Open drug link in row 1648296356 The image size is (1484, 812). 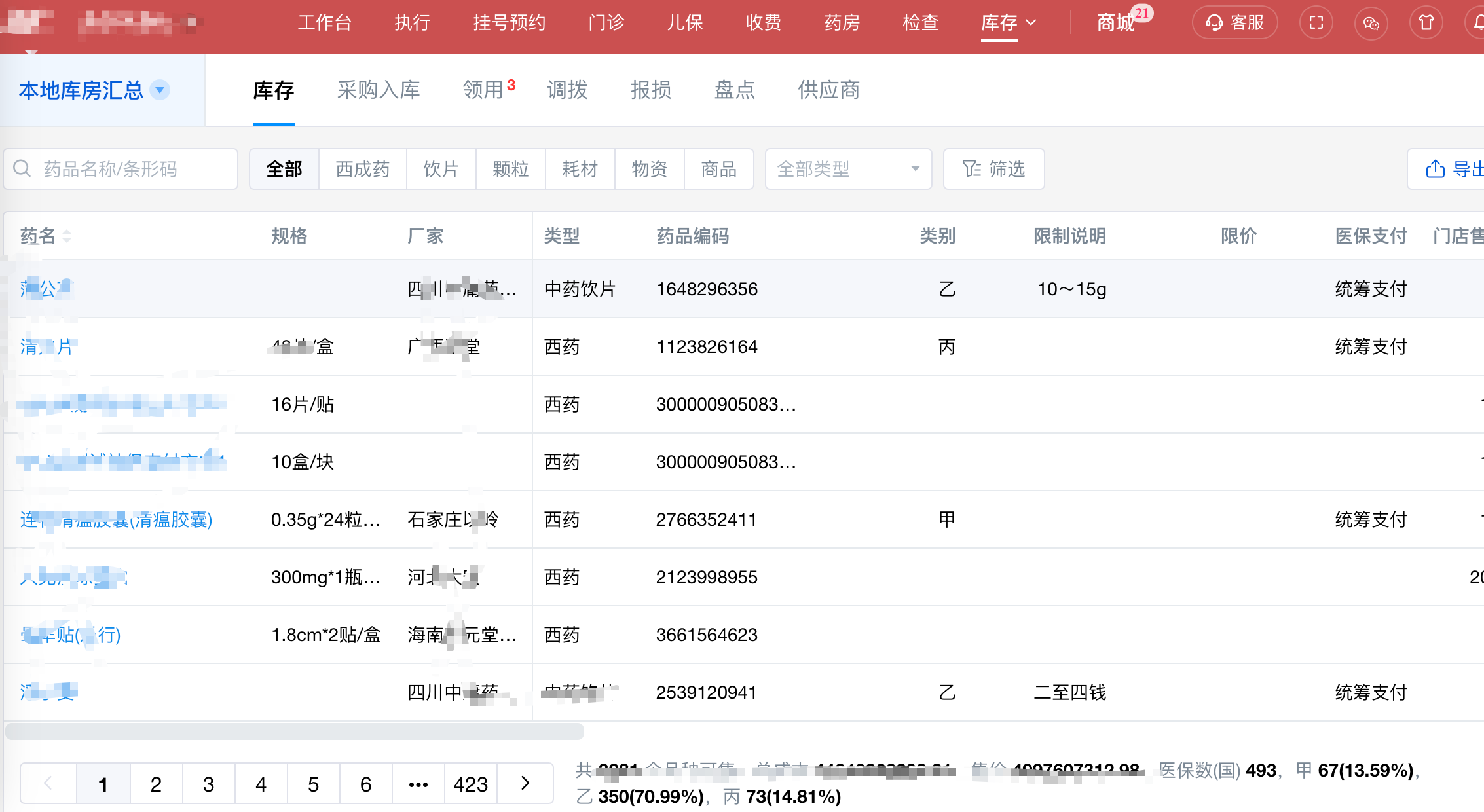point(46,289)
